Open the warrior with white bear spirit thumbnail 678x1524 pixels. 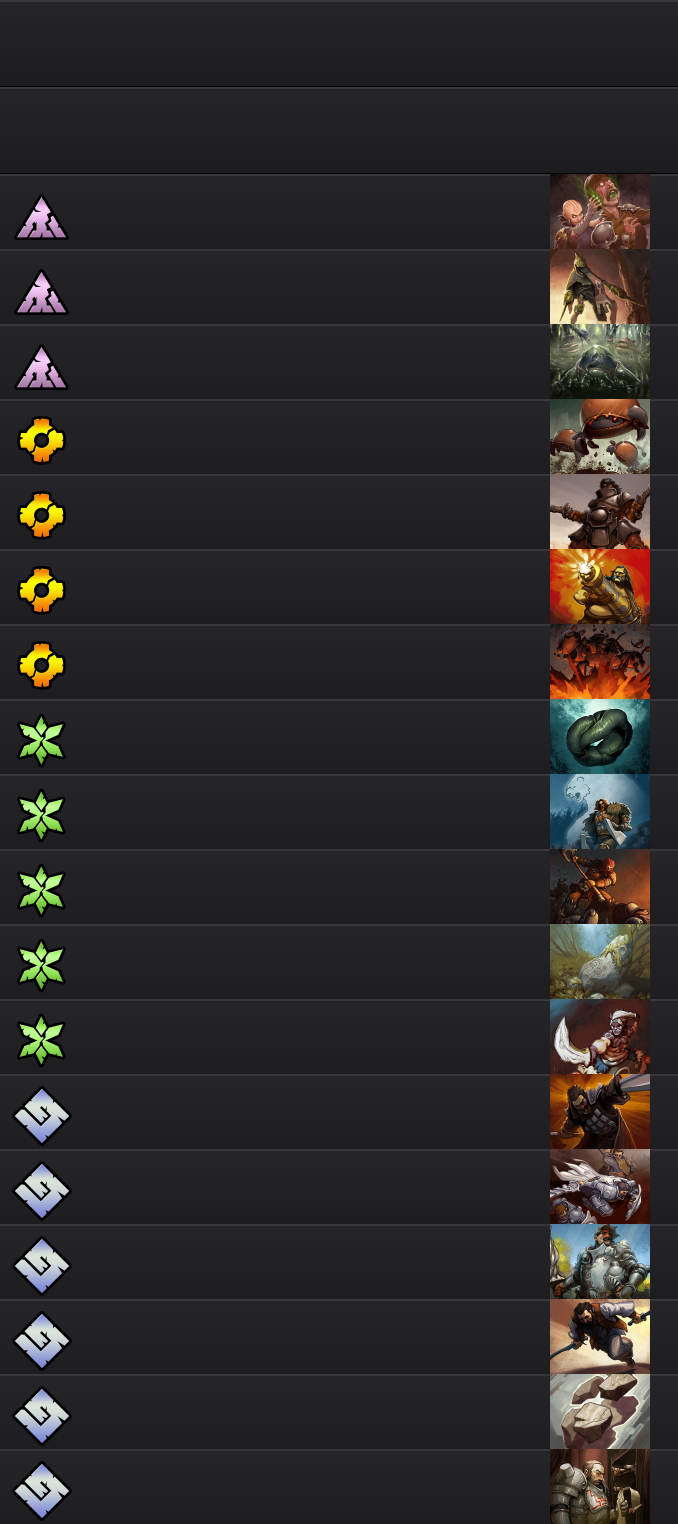tap(600, 812)
